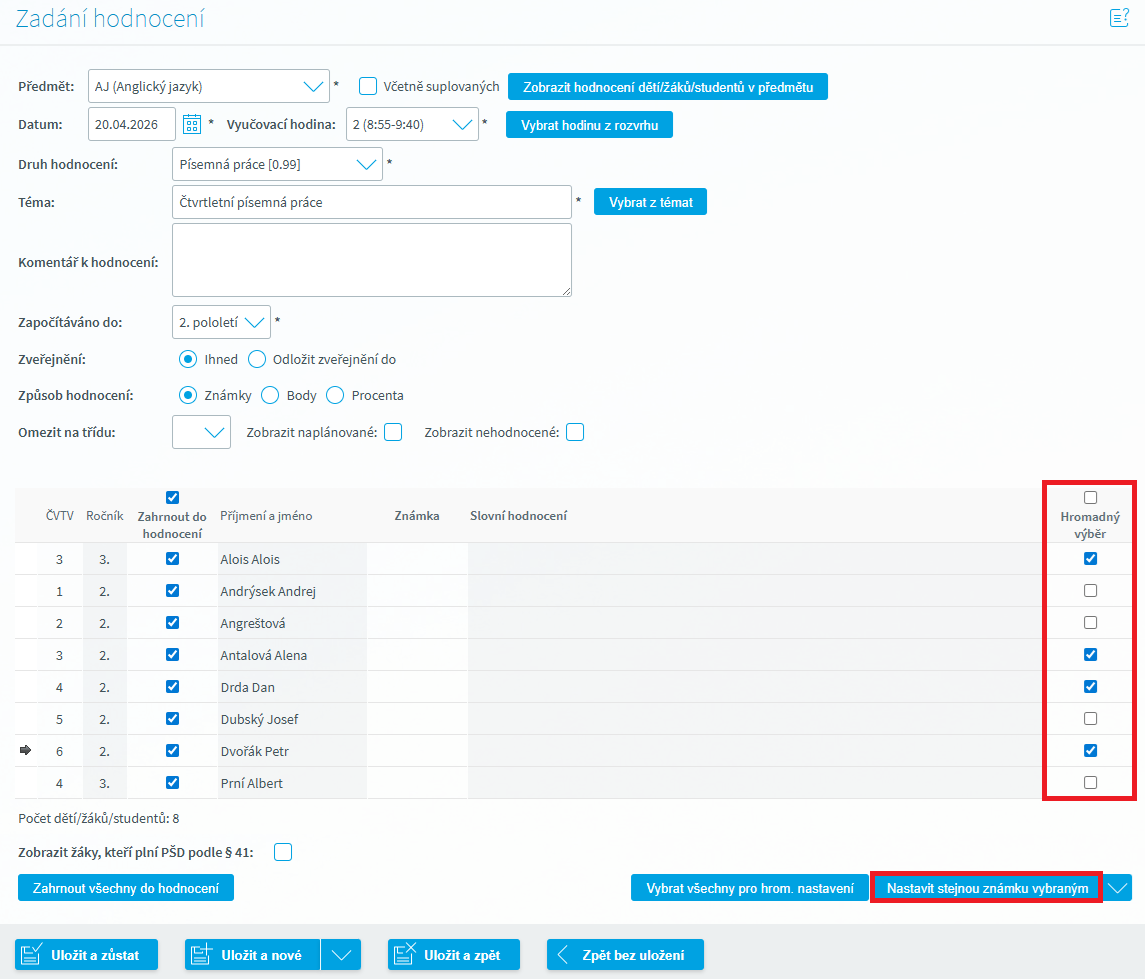Viewport: 1145px width, 979px height.
Task: Check Hromadný výběr for Andrýsek Andrej
Action: (x=1090, y=591)
